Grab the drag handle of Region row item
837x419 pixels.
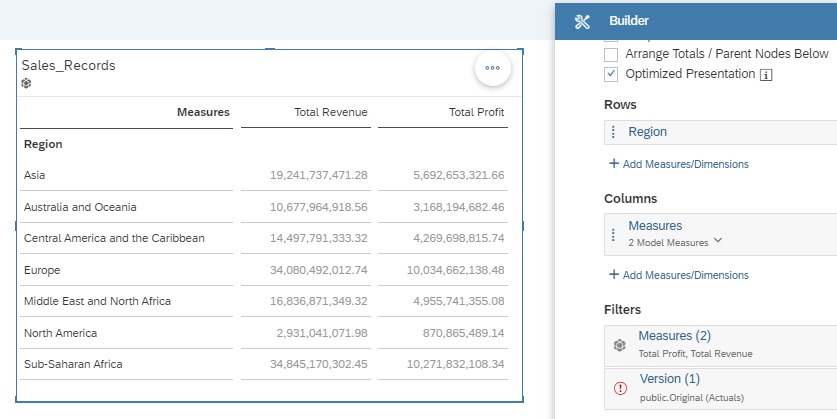pos(613,132)
